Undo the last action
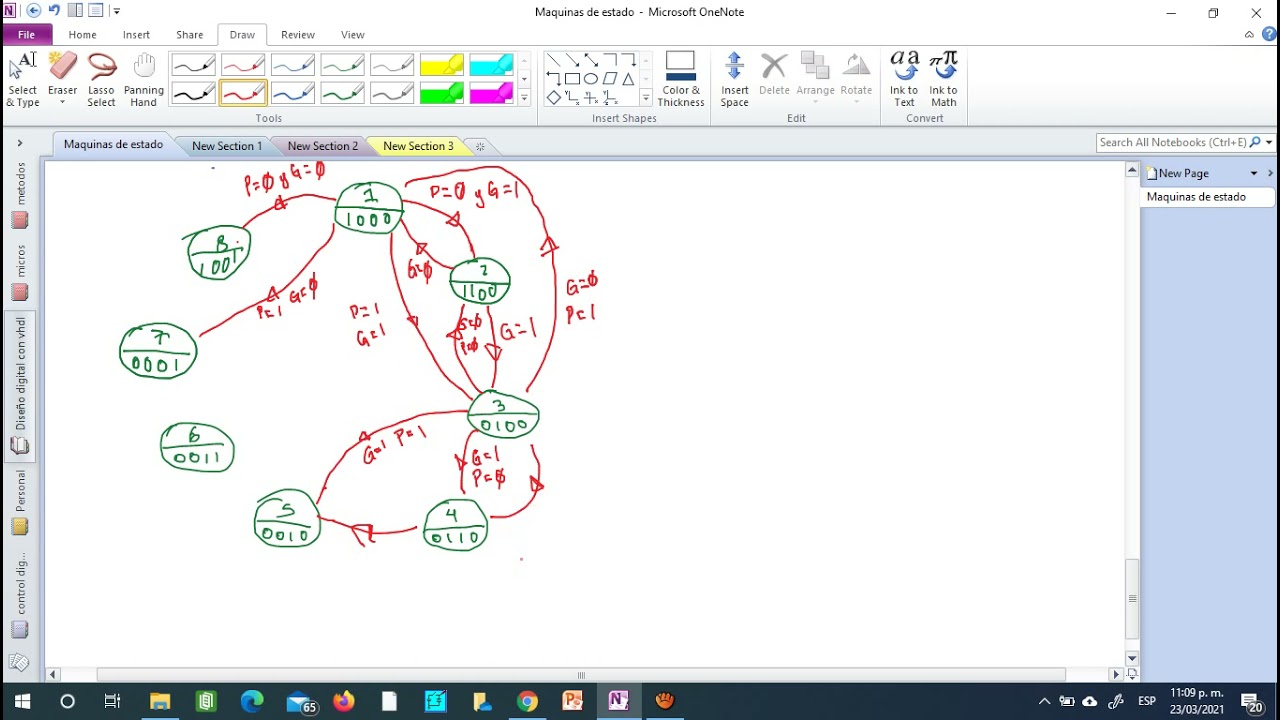The image size is (1280, 720). point(55,11)
